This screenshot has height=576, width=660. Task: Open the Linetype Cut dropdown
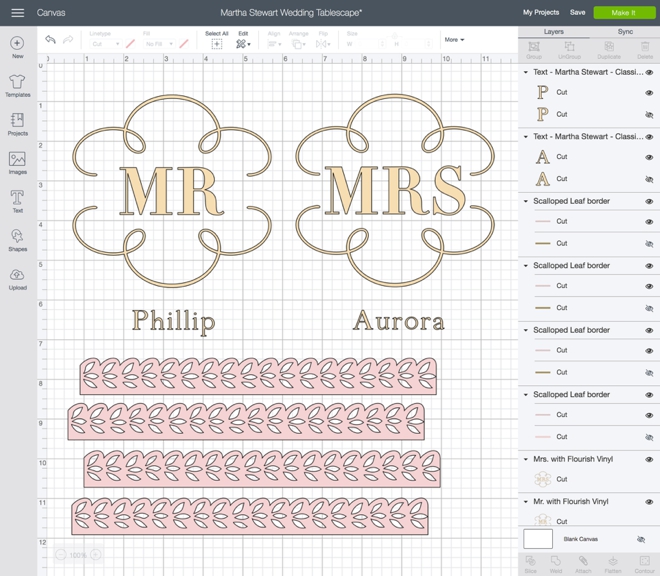[106, 44]
